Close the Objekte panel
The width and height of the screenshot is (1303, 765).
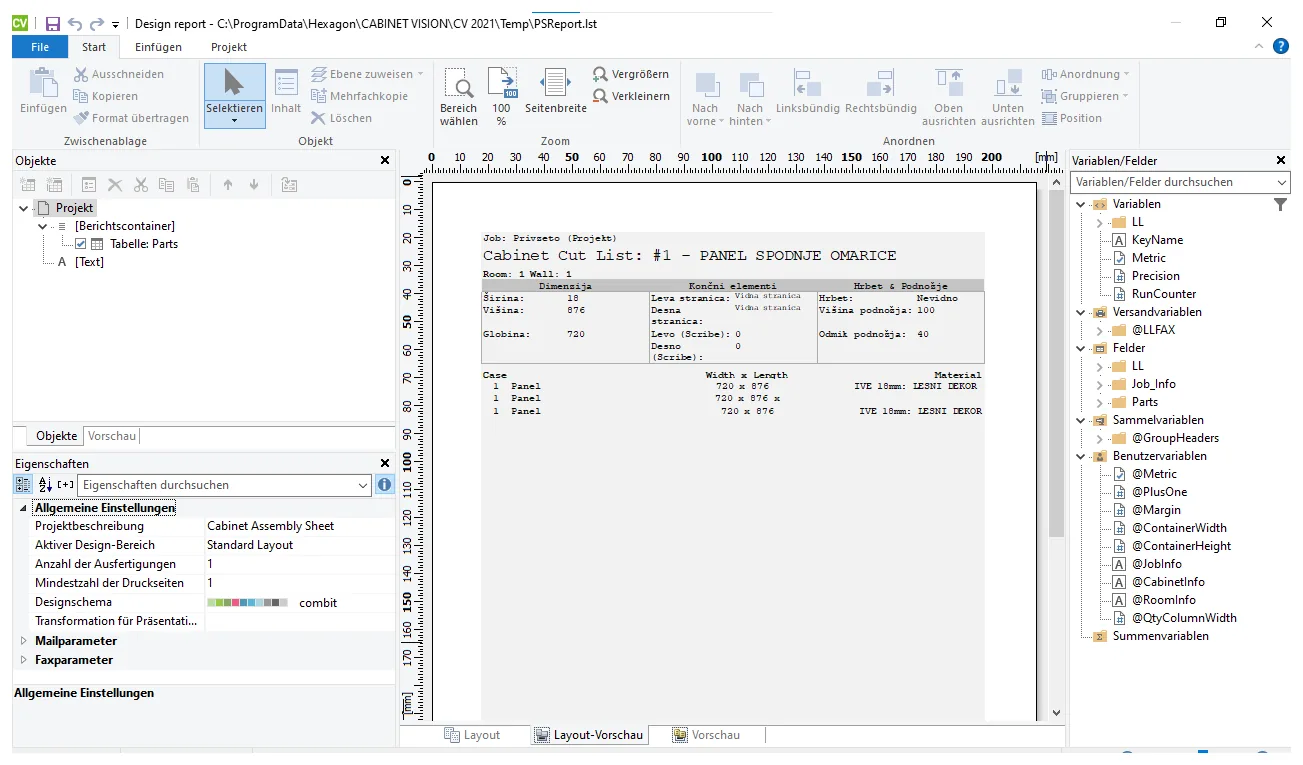click(385, 160)
